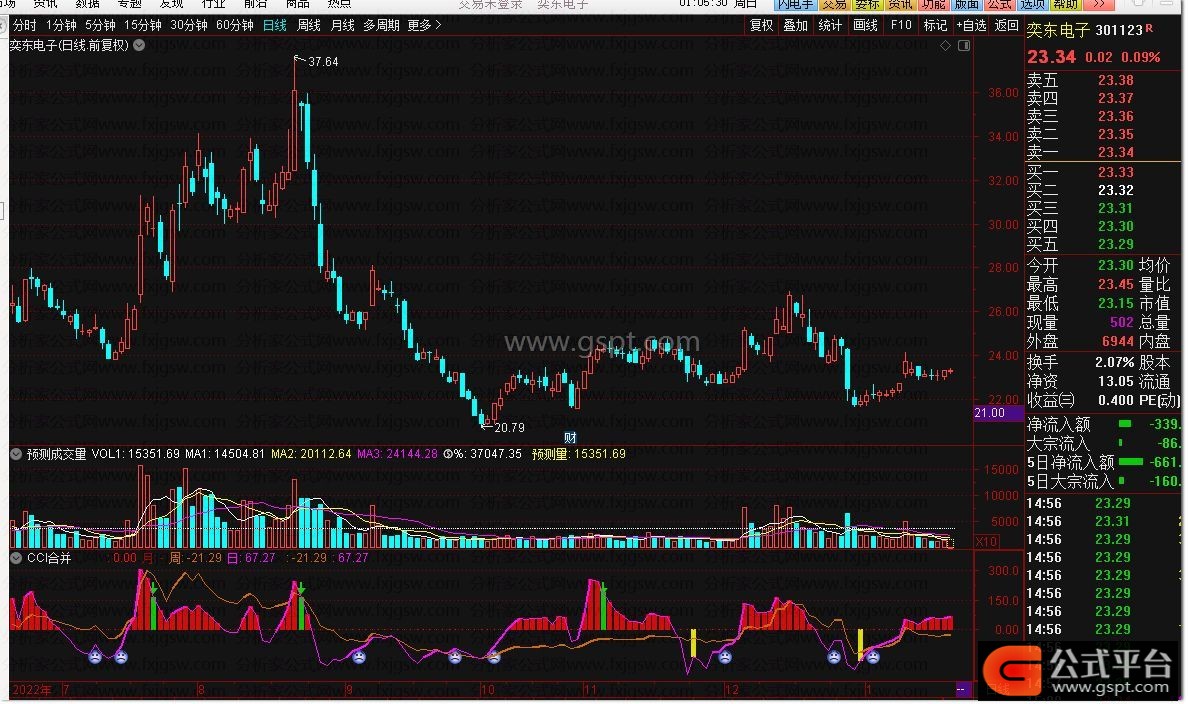The image size is (1188, 704).
Task: Select the 1分钟 period tab
Action: pos(61,25)
